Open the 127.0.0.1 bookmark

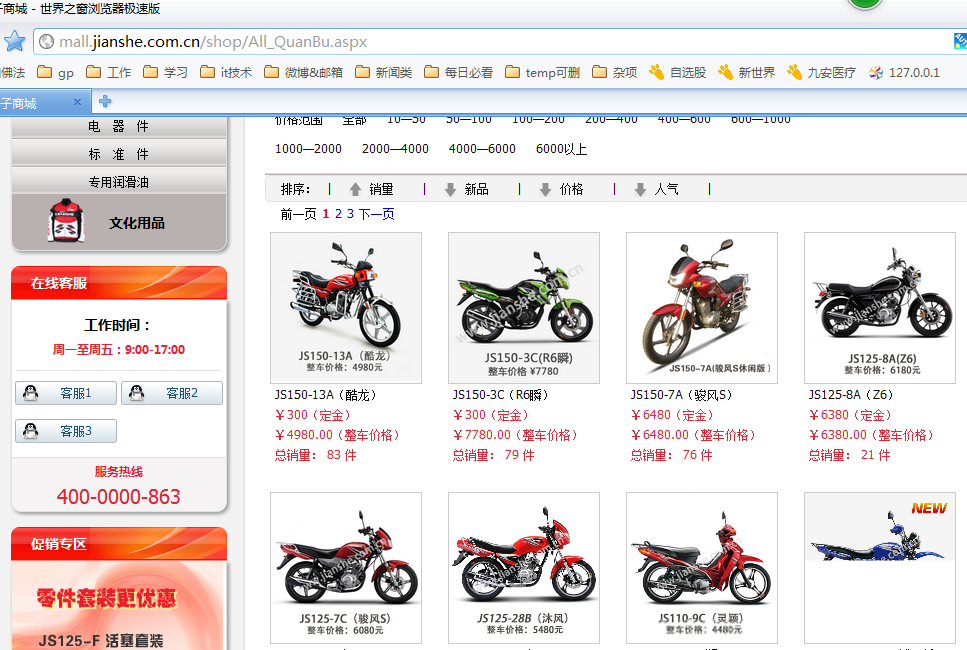click(904, 73)
